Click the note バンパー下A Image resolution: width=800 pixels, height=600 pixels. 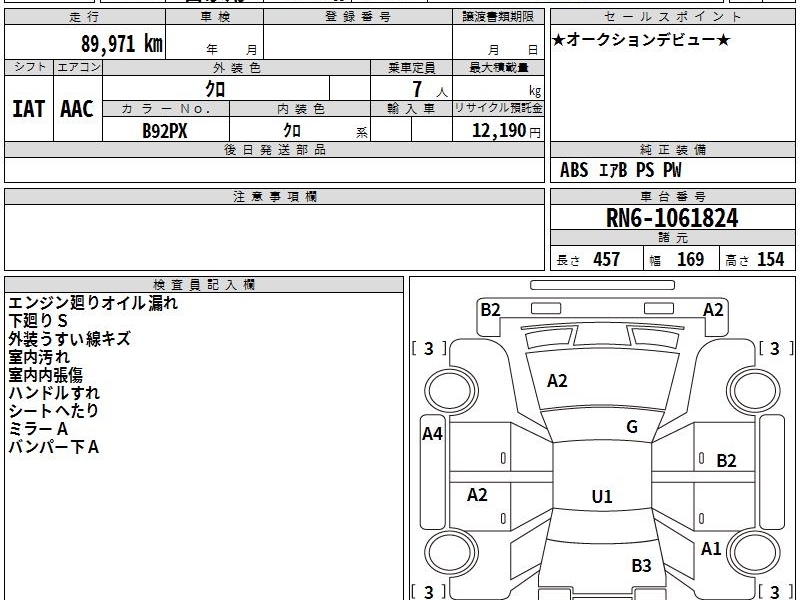pyautogui.click(x=54, y=447)
